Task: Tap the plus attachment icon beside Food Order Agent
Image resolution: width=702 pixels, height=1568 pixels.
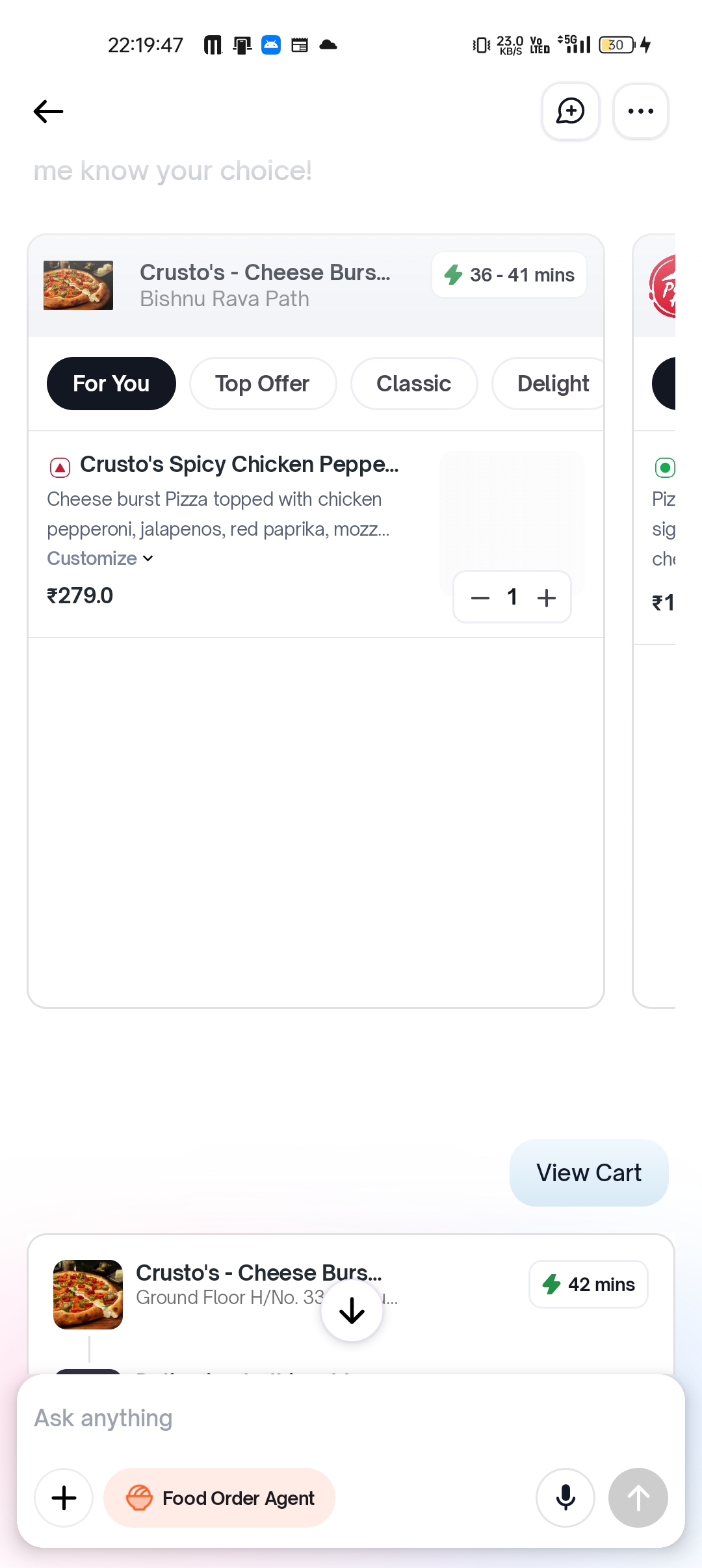Action: coord(64,1497)
